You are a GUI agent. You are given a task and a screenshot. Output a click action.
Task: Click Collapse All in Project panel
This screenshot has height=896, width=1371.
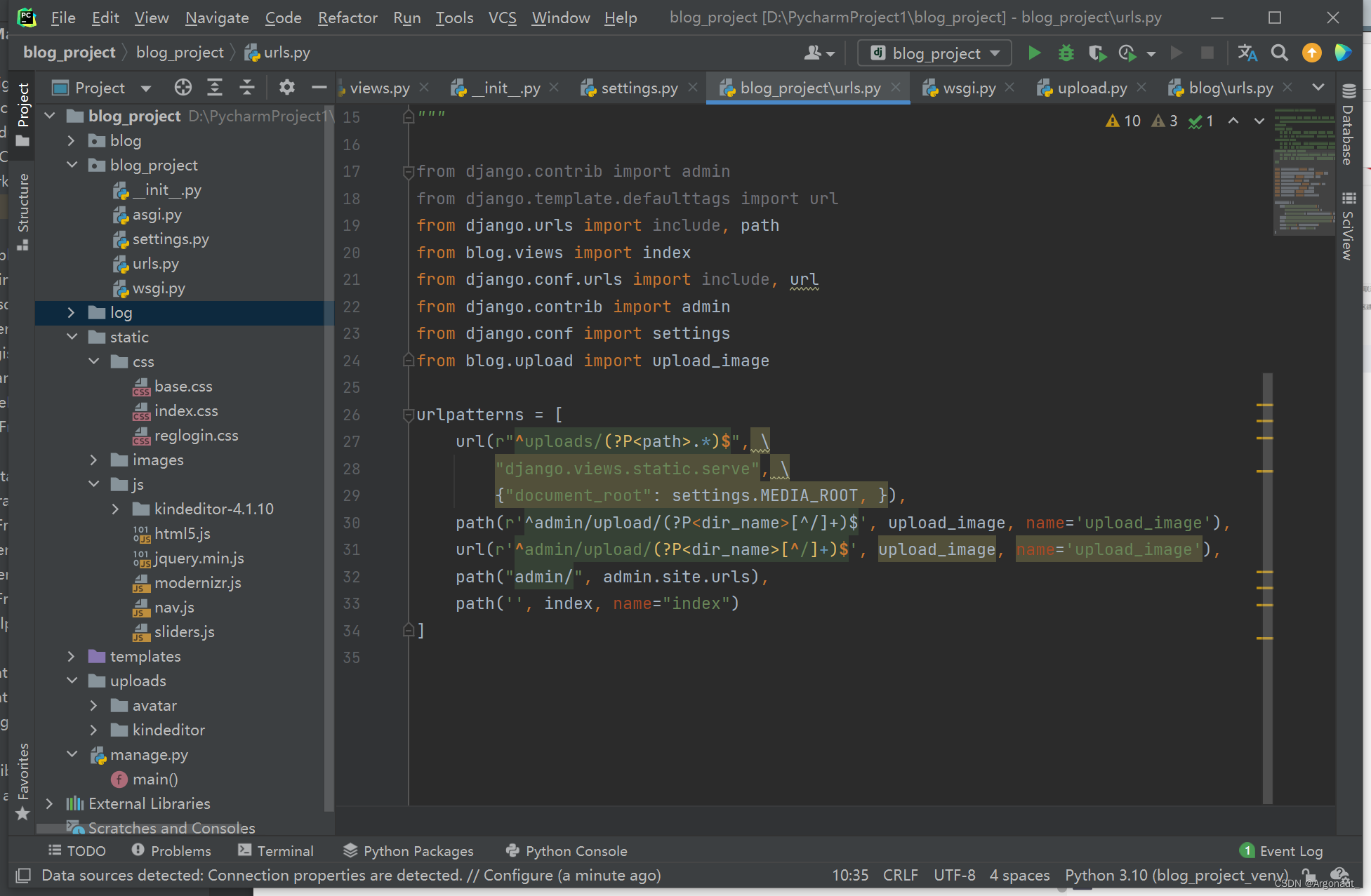[x=247, y=88]
